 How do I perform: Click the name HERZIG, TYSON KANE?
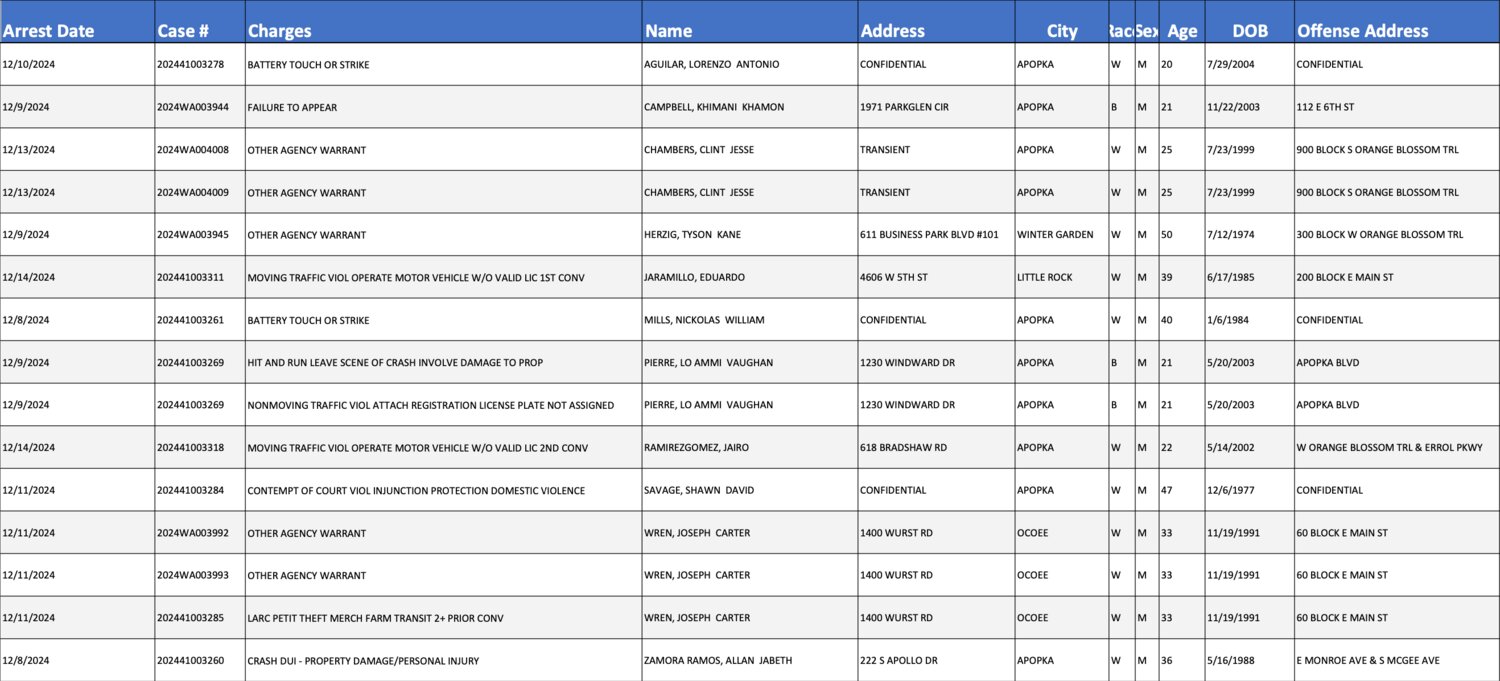(692, 235)
